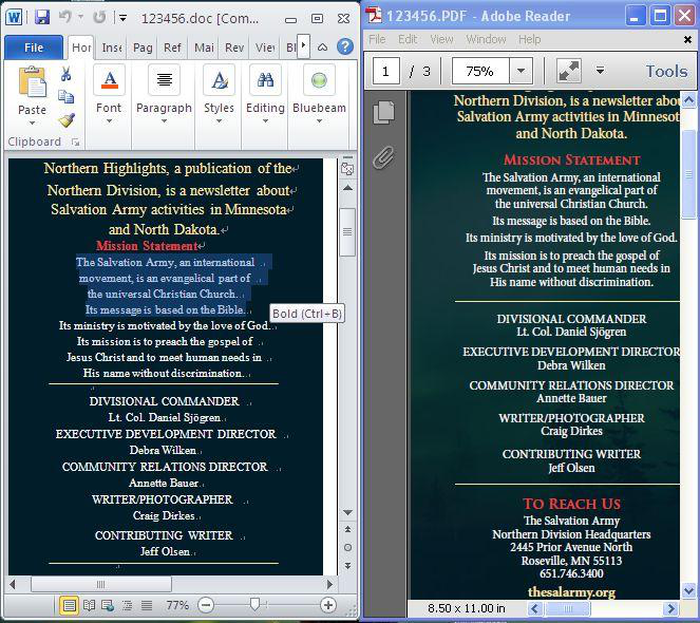The height and width of the screenshot is (623, 700).
Task: Select Full Screen Reading view button
Action: 89,606
